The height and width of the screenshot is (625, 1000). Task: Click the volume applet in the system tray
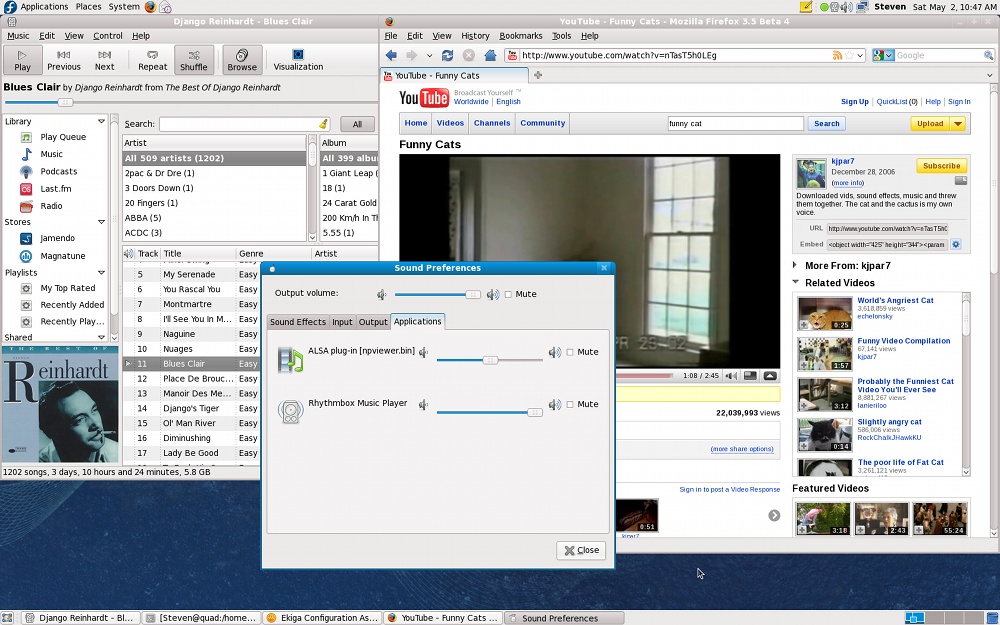pyautogui.click(x=846, y=7)
